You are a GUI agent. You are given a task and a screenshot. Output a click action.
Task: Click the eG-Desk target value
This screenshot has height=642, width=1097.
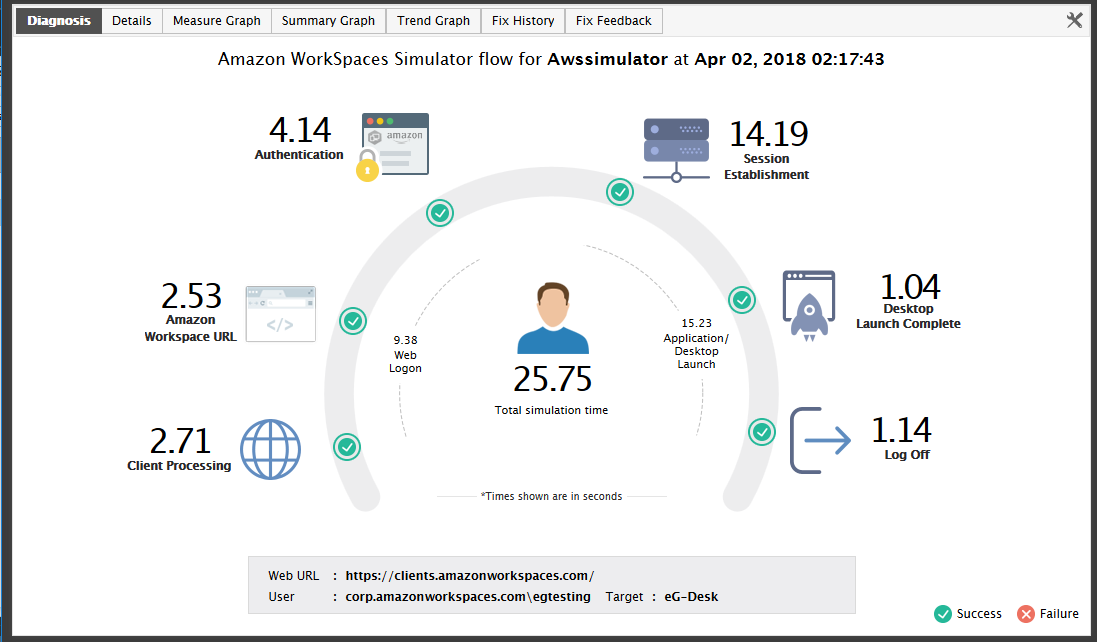click(x=691, y=597)
